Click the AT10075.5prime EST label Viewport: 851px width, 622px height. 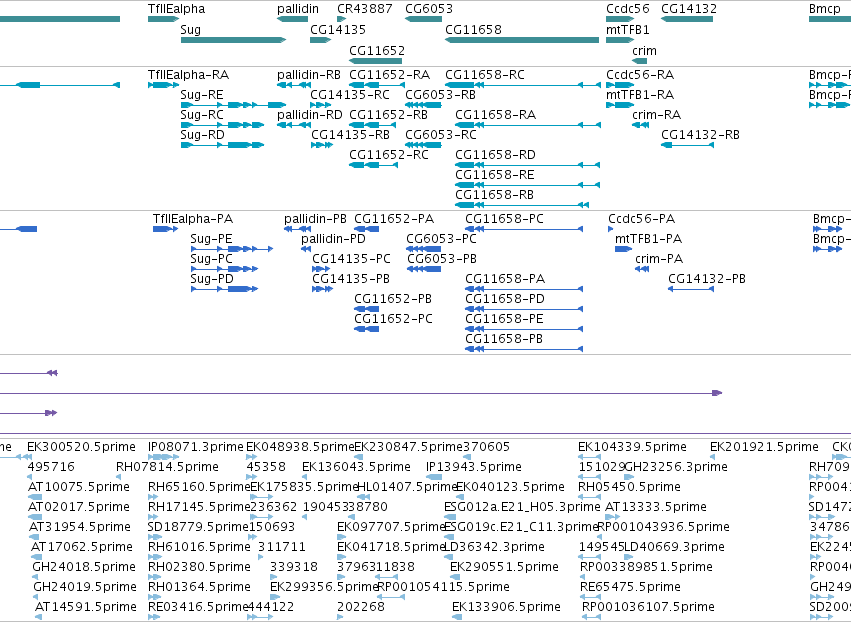[79, 487]
